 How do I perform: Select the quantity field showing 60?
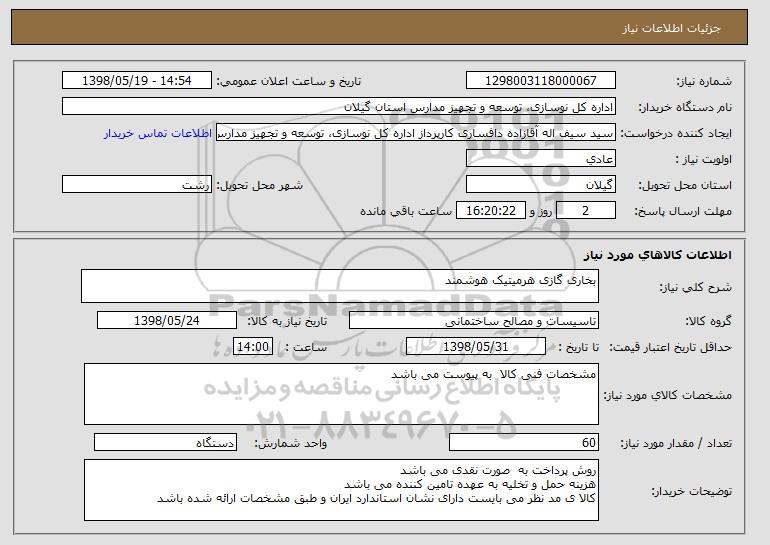[x=524, y=442]
